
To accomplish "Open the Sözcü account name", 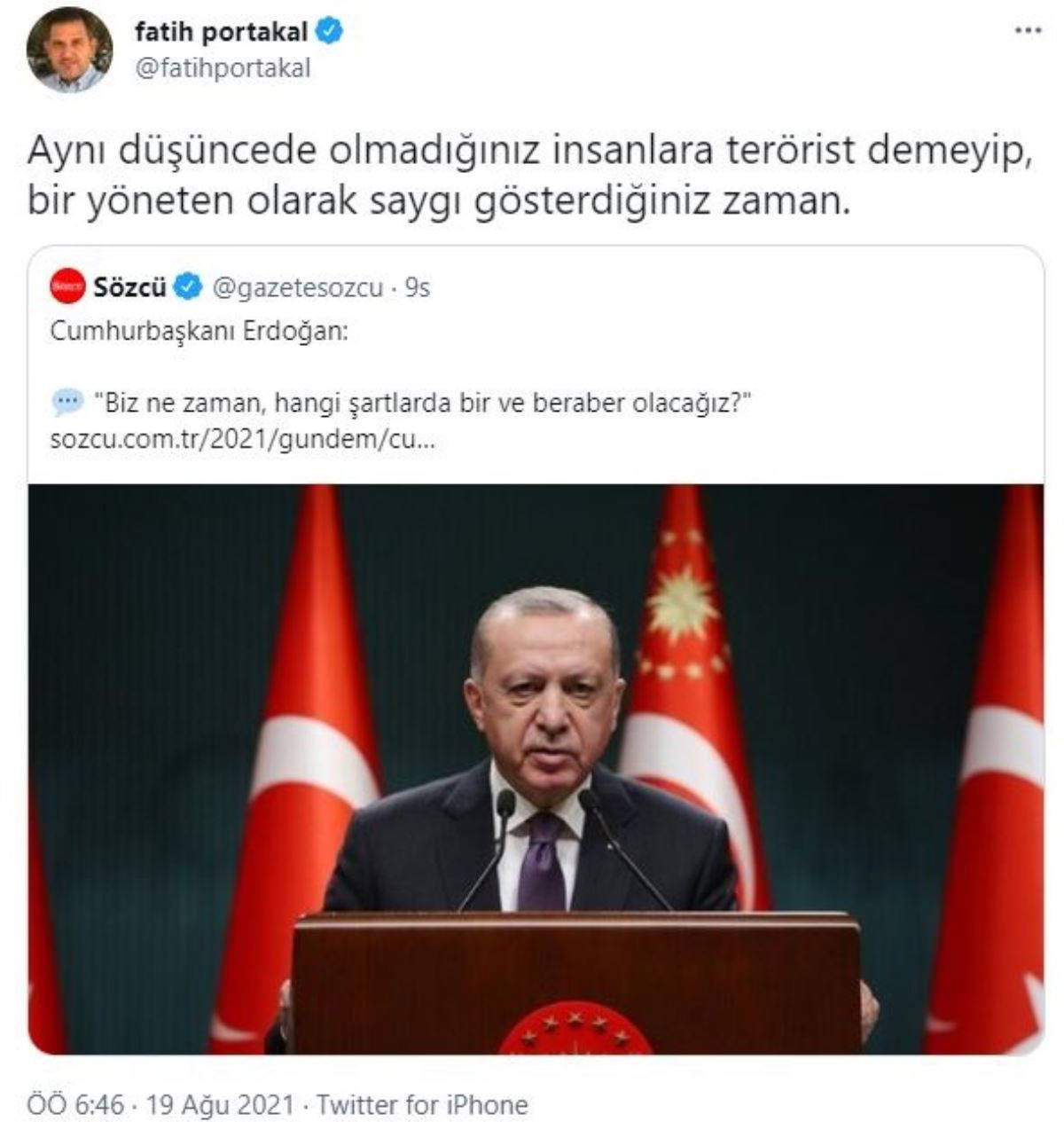I will [129, 287].
